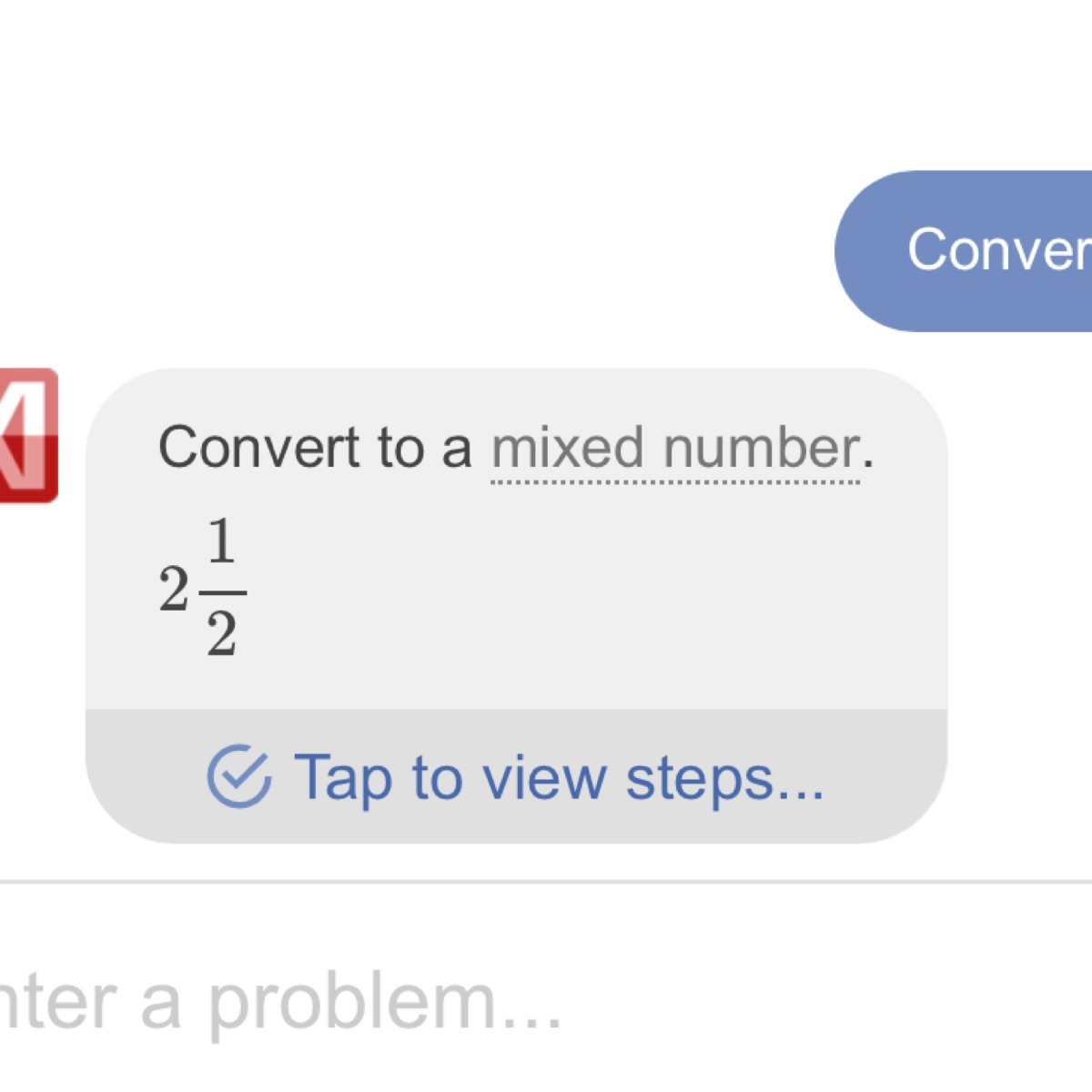Click the word "mixed" in the underlined term

pyautogui.click(x=568, y=448)
